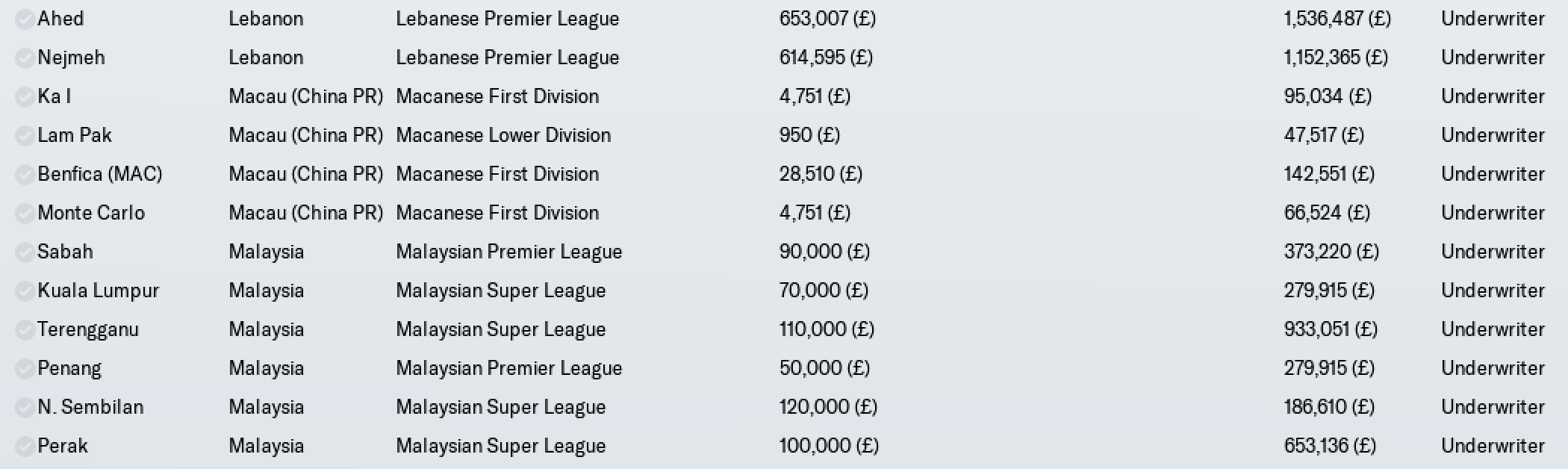
Task: Toggle the checkmark for Ka I
Action: point(25,96)
